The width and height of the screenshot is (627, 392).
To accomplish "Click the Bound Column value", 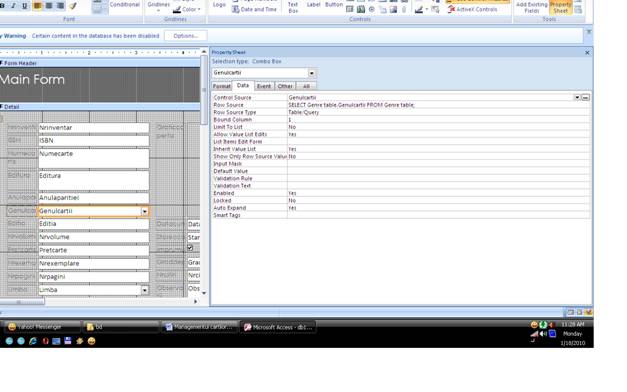I will point(439,120).
